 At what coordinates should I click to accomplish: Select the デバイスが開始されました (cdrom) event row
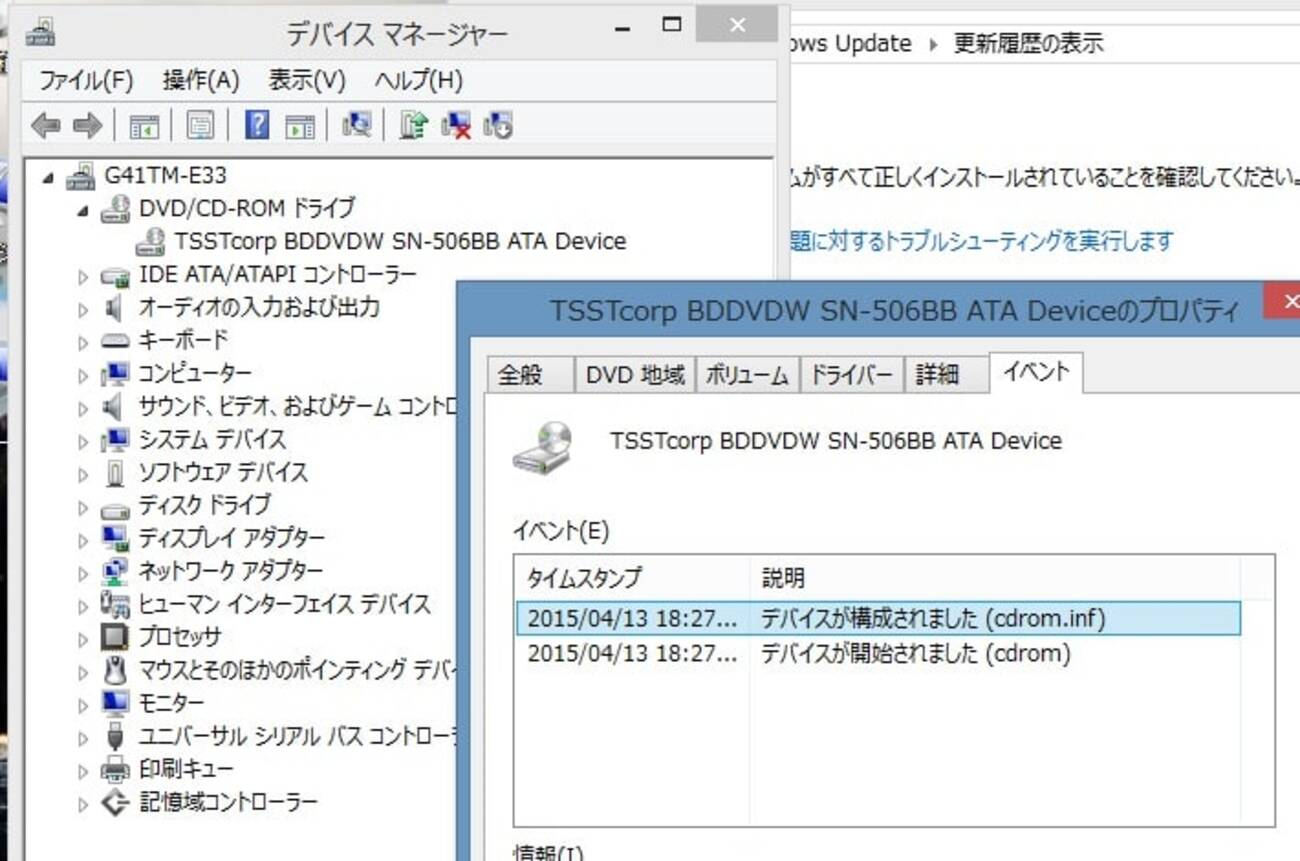point(878,654)
